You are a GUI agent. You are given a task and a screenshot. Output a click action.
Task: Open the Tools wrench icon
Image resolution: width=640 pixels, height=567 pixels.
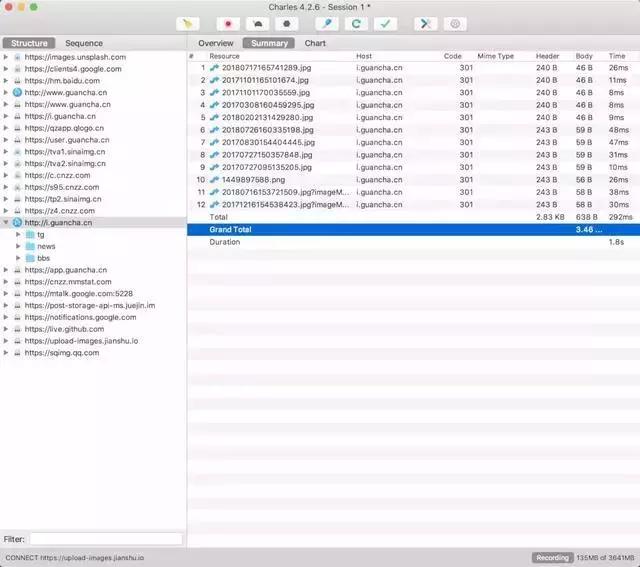pos(425,23)
